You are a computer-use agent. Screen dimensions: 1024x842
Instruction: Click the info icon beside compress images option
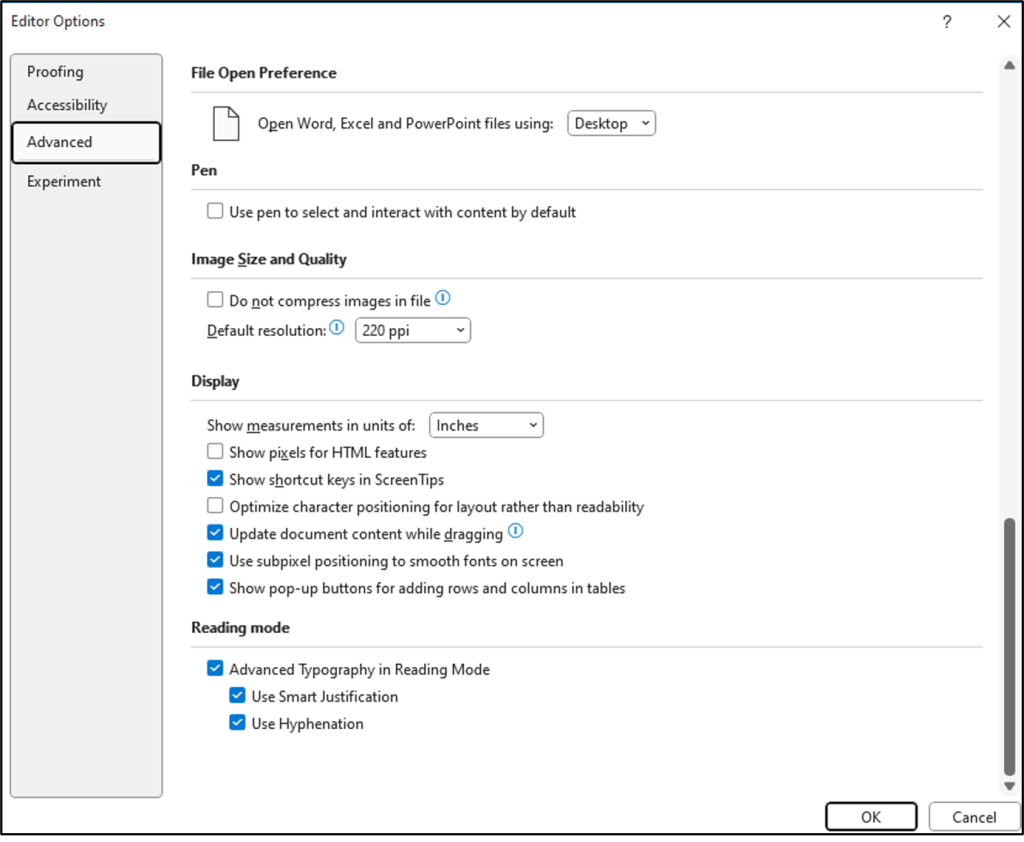click(x=443, y=299)
